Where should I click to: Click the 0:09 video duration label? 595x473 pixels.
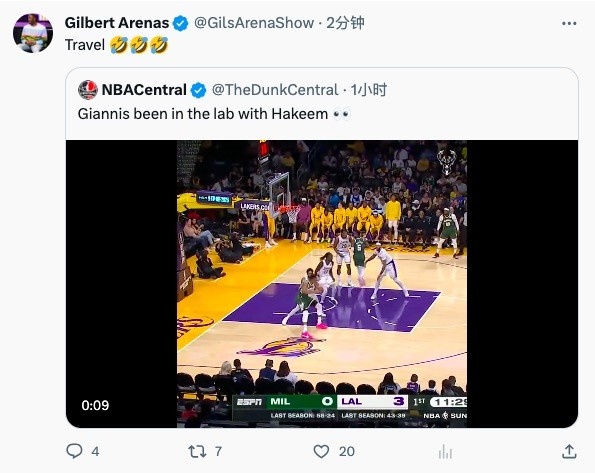(x=95, y=405)
